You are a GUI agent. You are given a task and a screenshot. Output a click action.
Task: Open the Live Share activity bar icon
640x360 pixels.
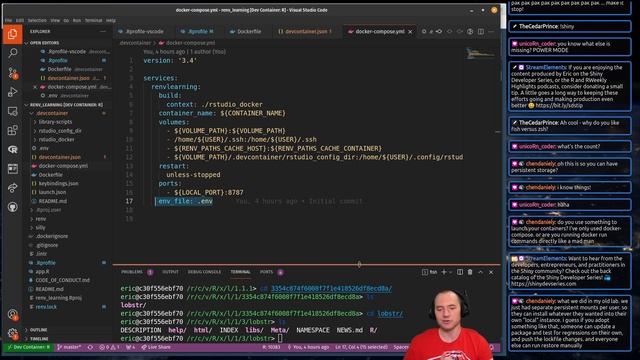(x=12, y=188)
